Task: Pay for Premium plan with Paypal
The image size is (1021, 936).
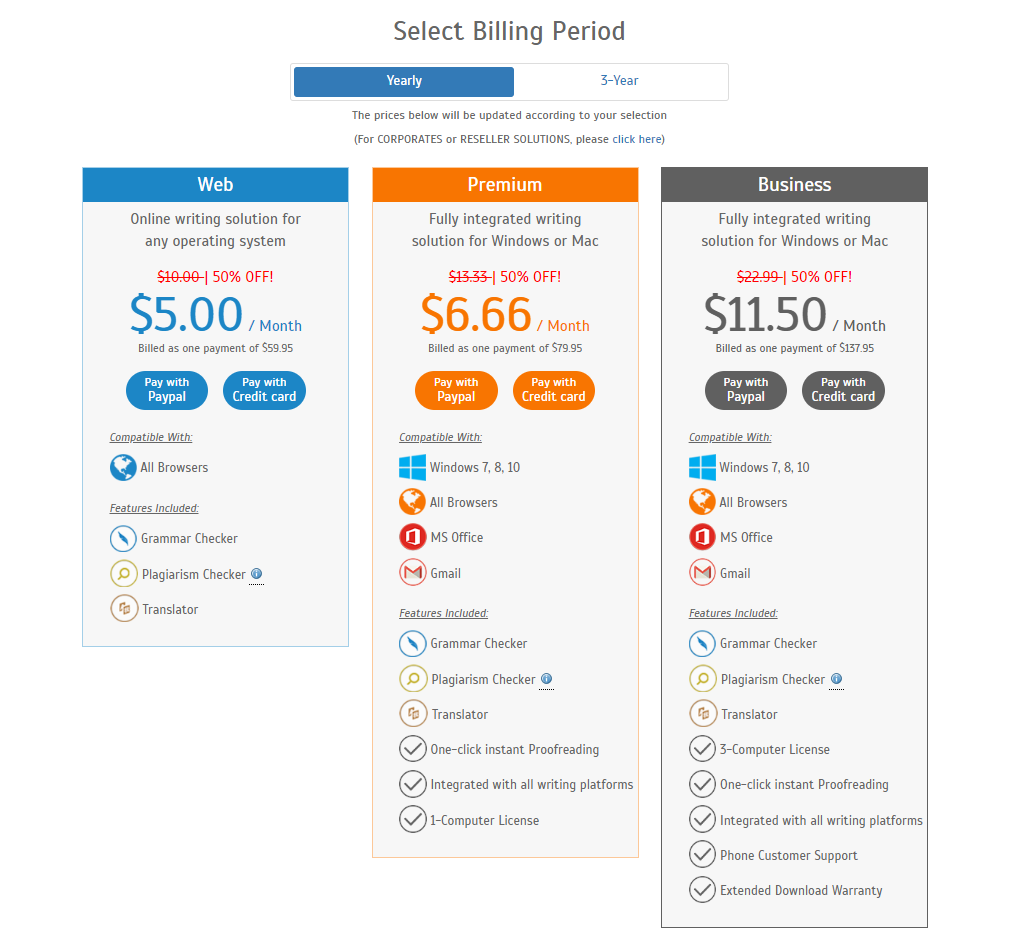Action: click(456, 390)
